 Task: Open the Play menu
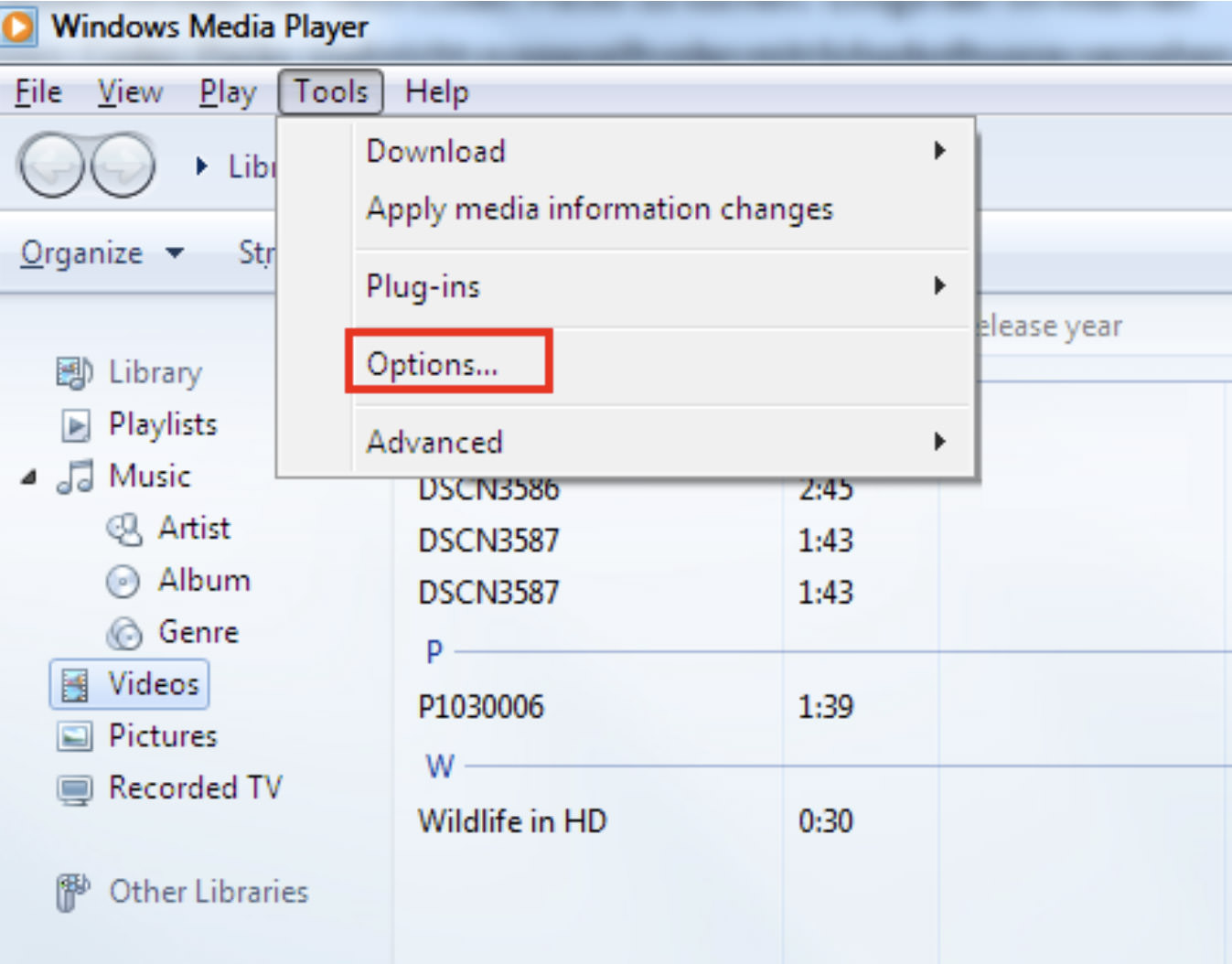click(x=228, y=91)
